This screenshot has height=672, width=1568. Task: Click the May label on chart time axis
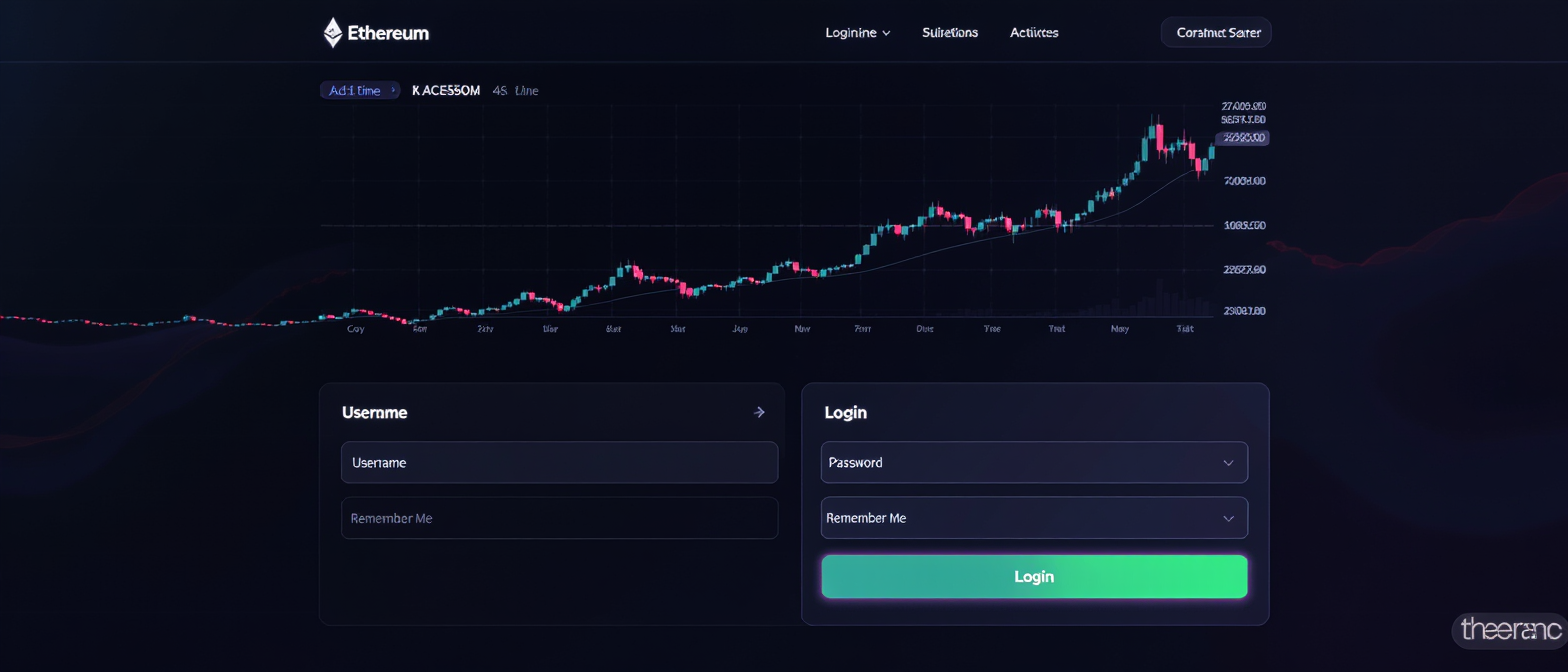[1120, 328]
